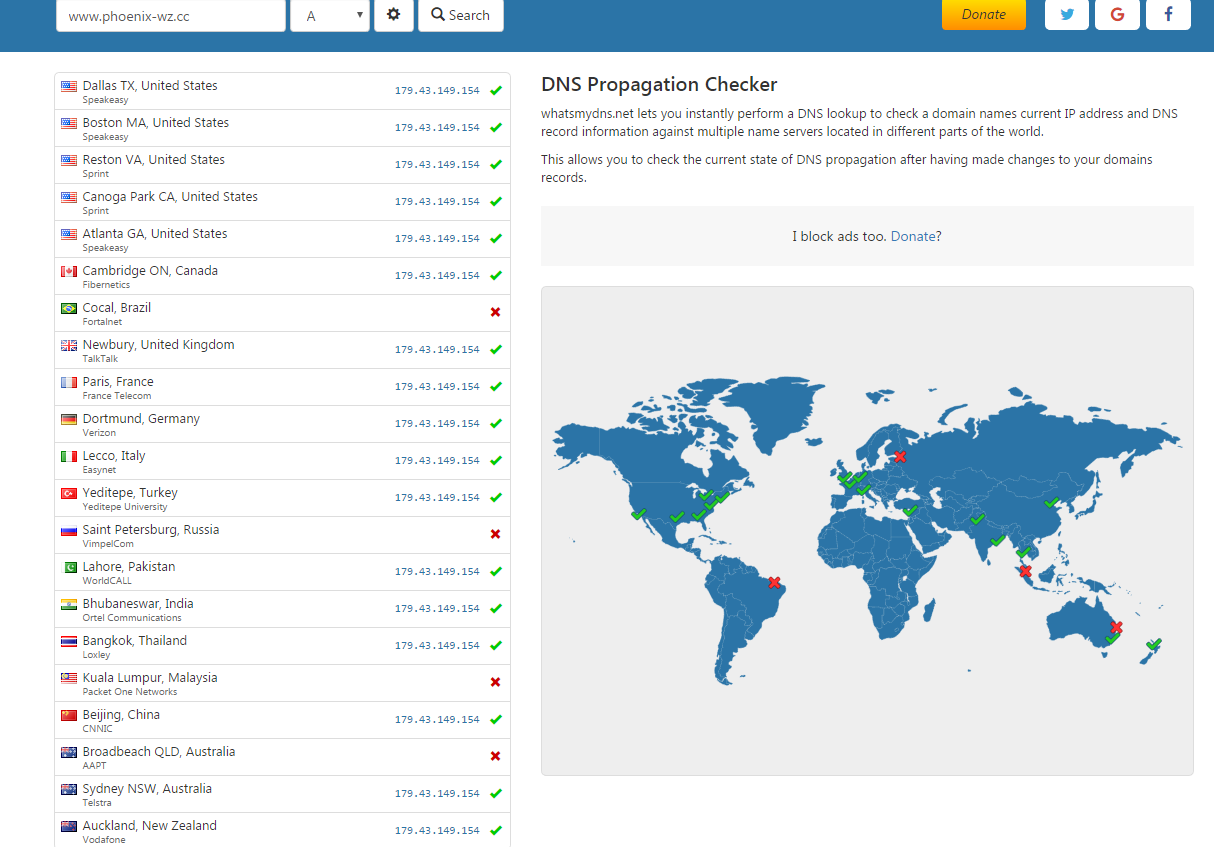Viewport: 1214px width, 847px height.
Task: Click the France flag beside Paris
Action: (x=69, y=383)
